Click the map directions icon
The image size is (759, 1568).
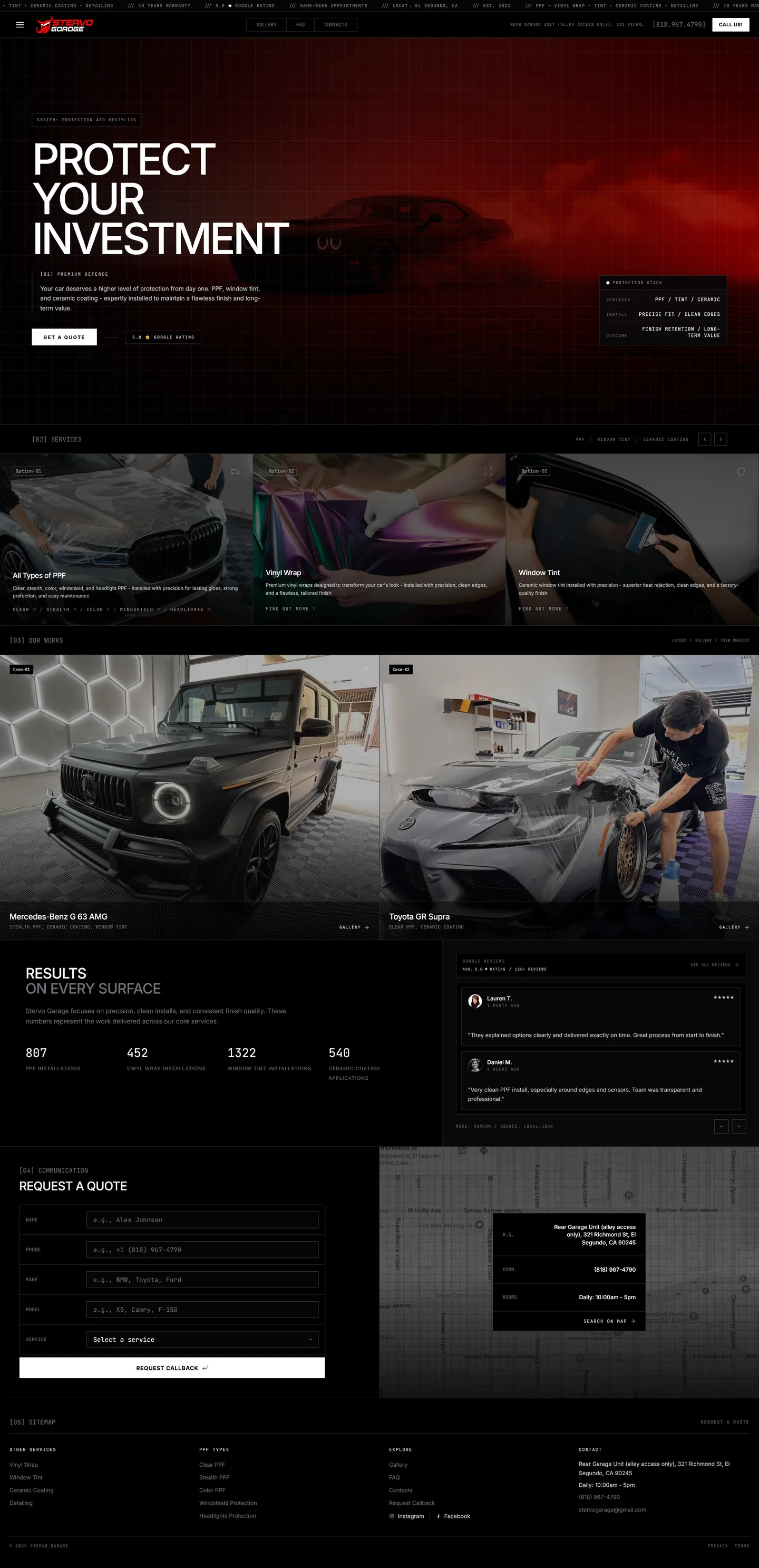tap(483, 1150)
